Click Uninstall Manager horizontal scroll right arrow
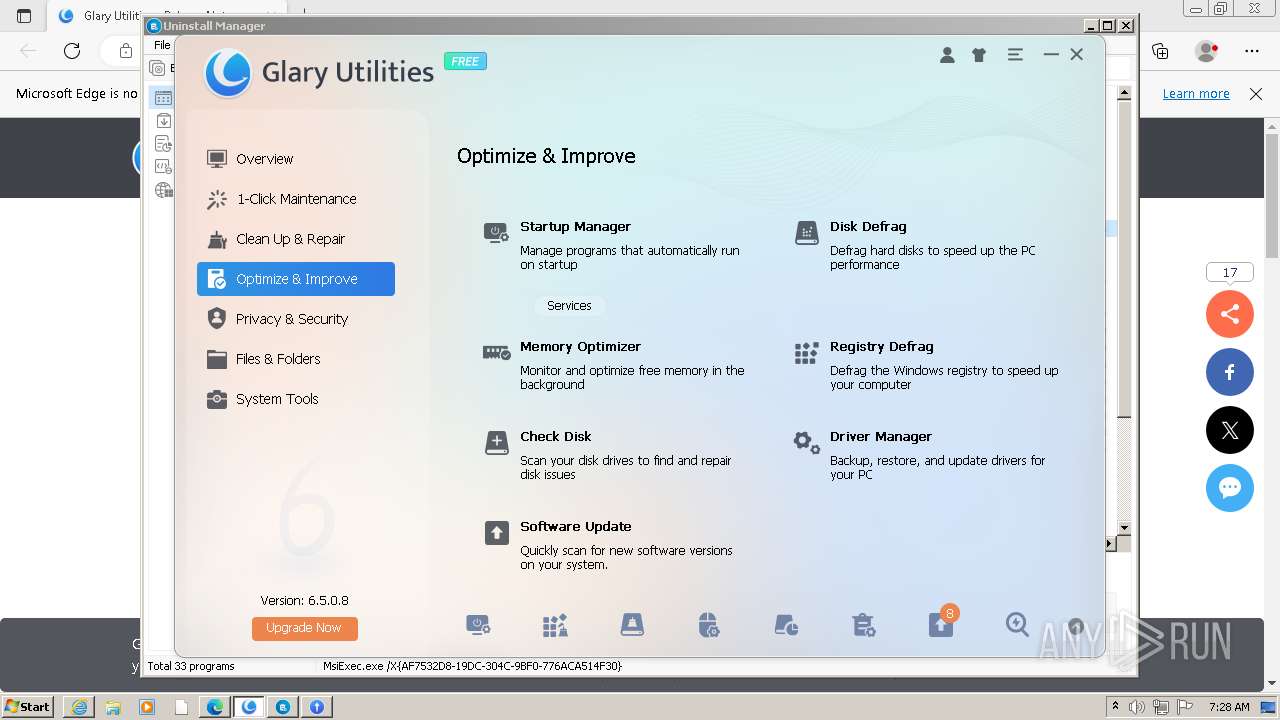1280x720 pixels. point(1109,544)
